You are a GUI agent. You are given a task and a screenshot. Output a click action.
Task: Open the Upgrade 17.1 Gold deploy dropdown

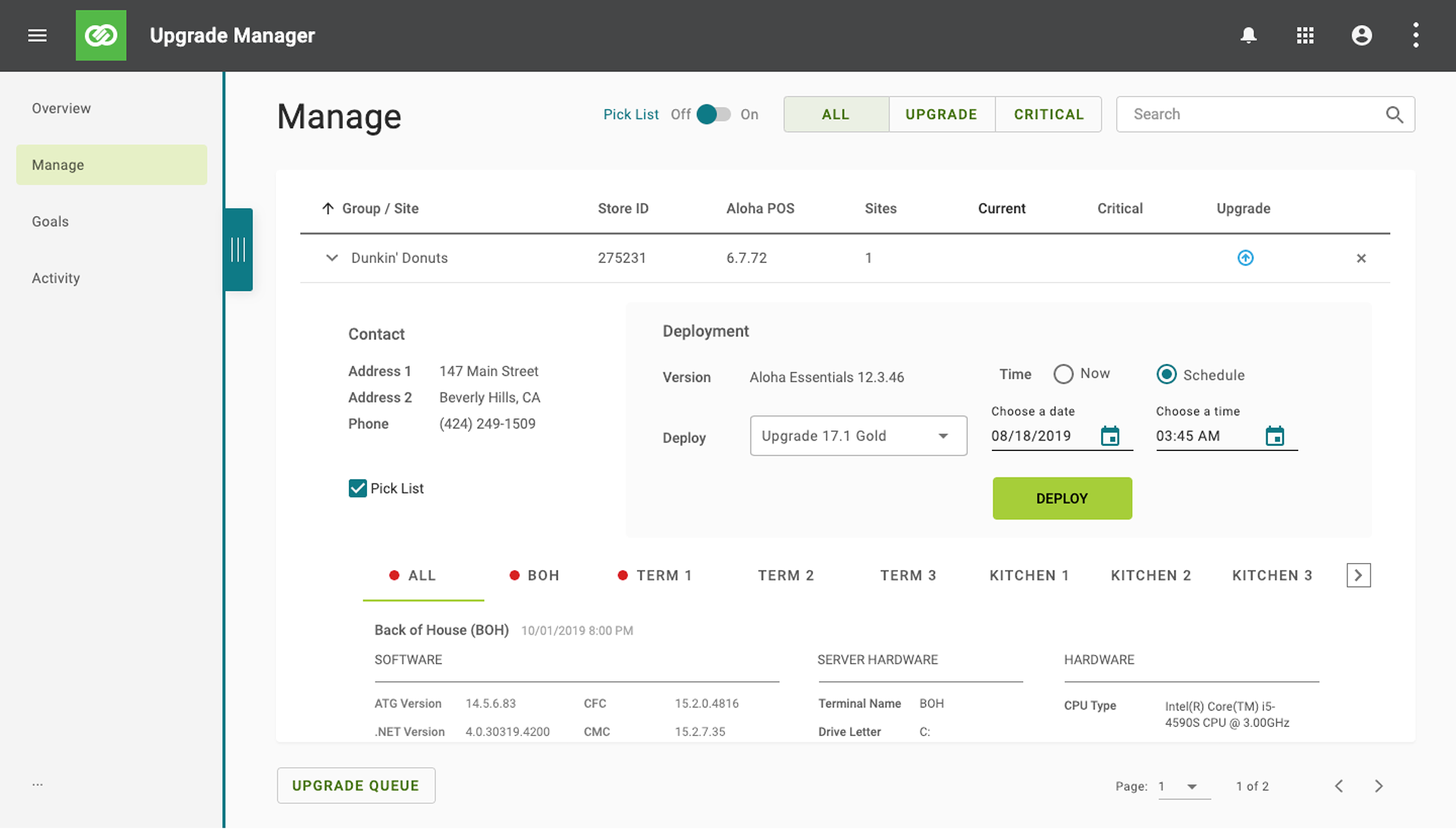858,436
